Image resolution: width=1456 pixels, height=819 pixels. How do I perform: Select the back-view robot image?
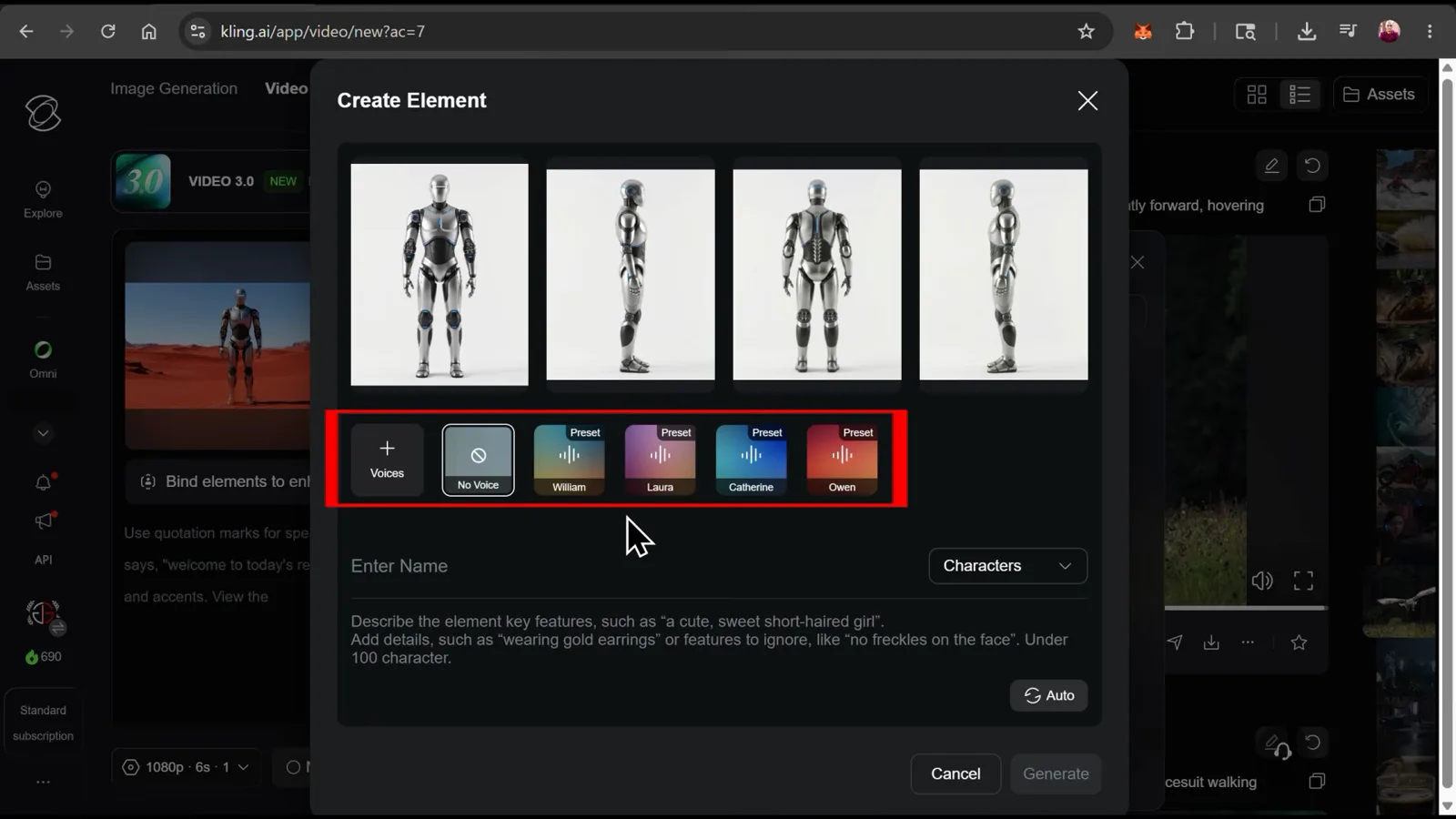click(x=817, y=275)
